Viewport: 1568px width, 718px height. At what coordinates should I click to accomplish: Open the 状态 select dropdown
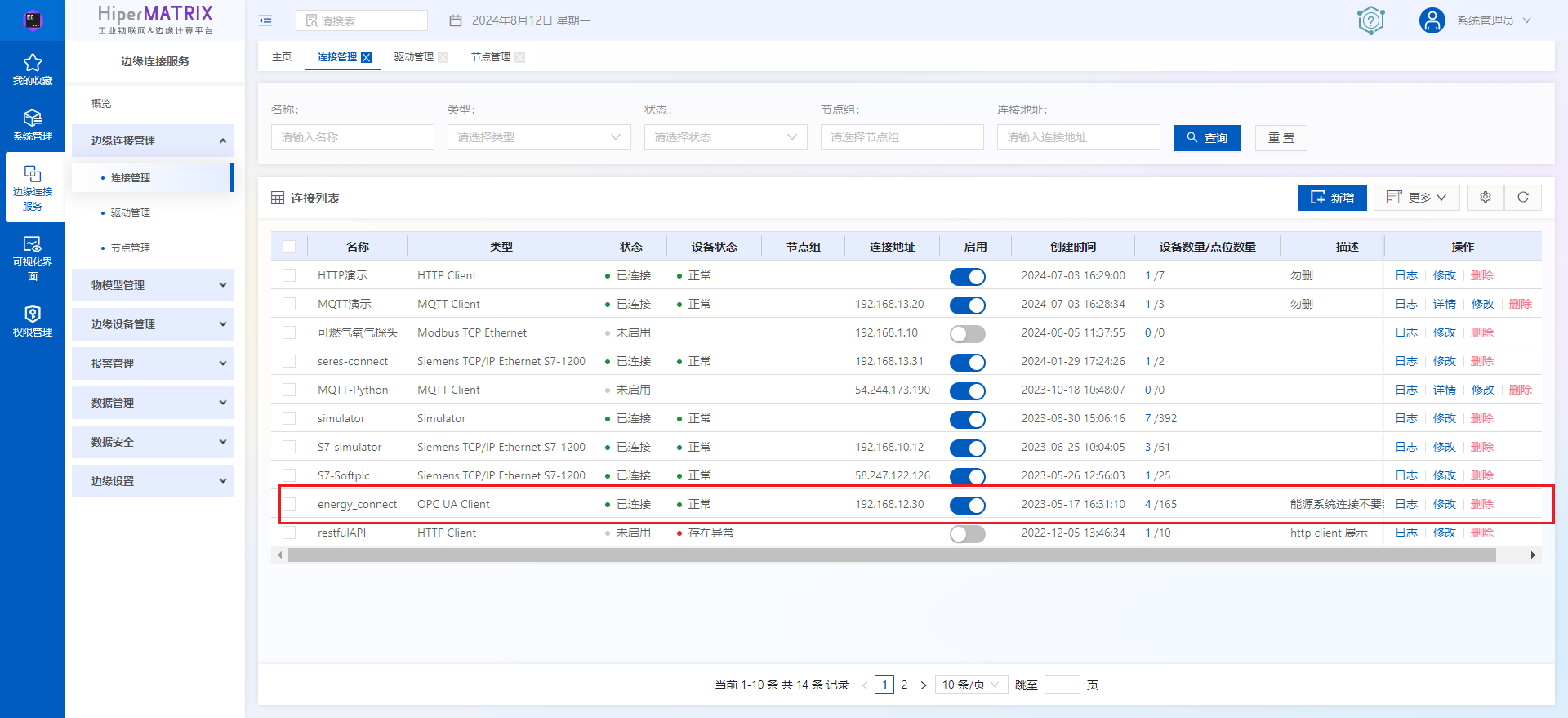pyautogui.click(x=726, y=137)
